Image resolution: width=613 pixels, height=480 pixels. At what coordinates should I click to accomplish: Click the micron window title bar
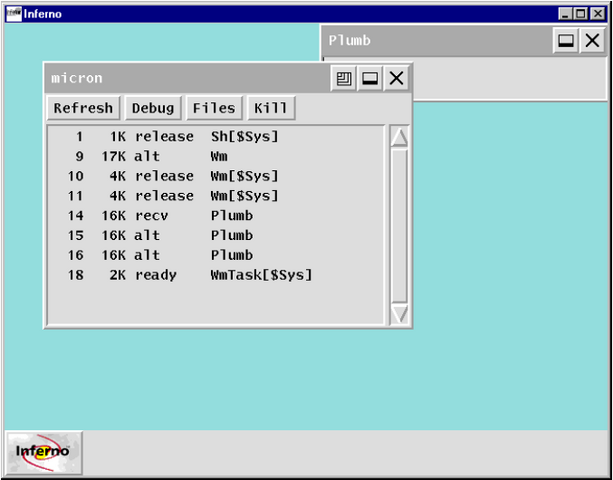click(x=188, y=78)
